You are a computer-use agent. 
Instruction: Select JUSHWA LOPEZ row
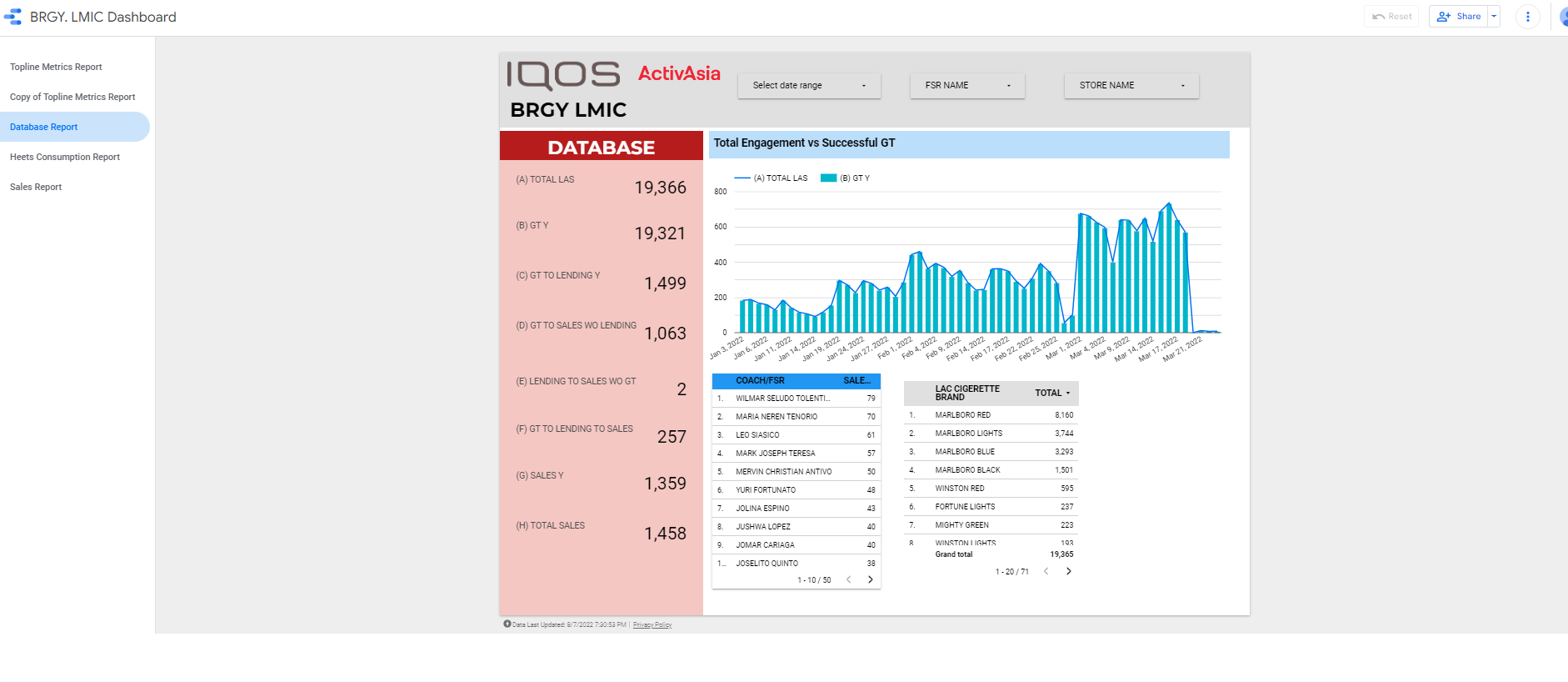796,527
